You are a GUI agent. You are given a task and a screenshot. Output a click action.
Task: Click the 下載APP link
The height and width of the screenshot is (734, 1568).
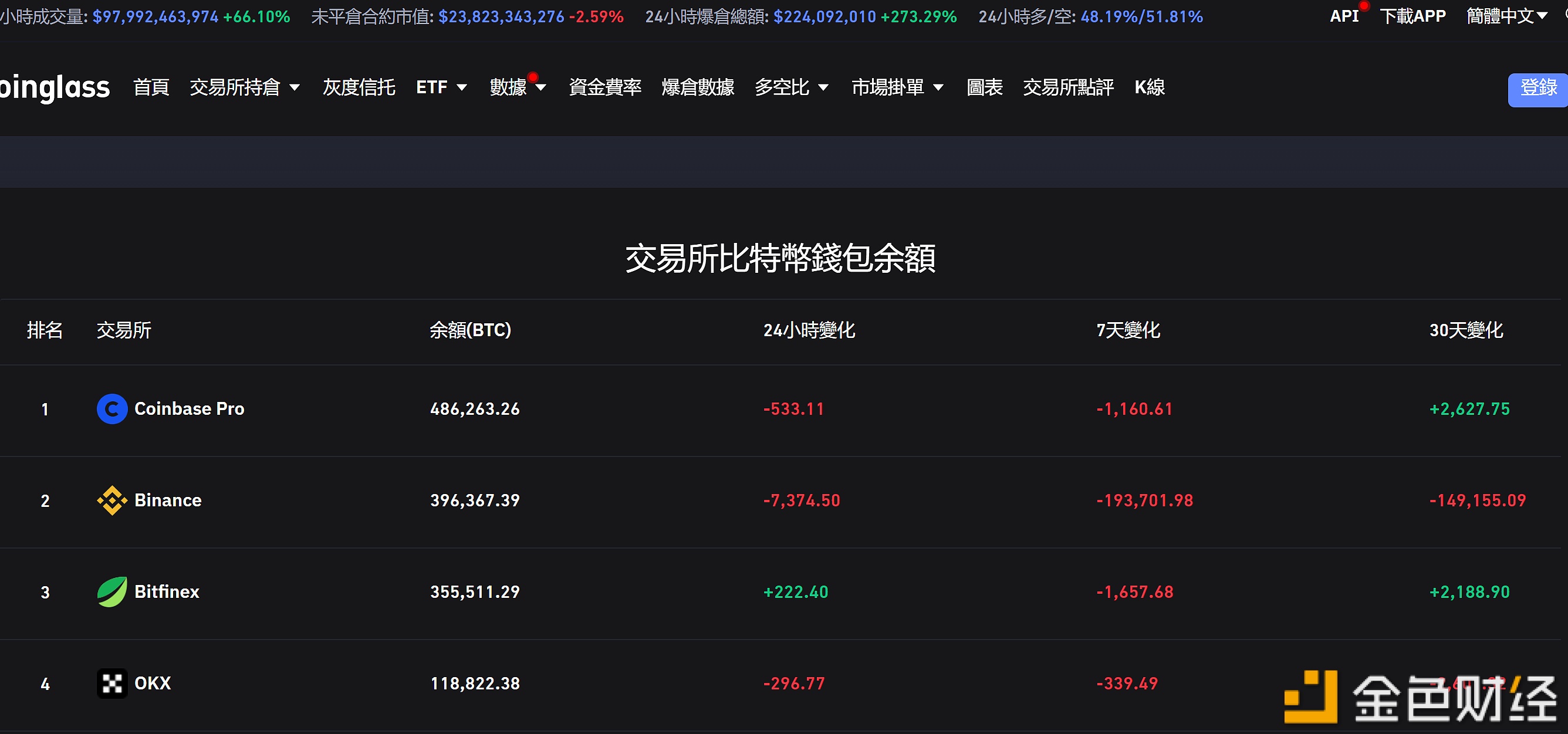[1412, 16]
